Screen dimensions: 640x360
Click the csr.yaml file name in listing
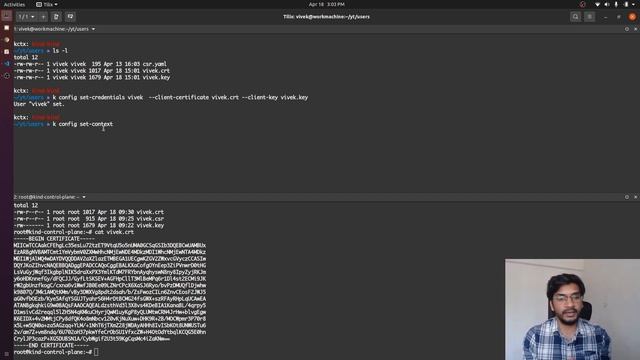tap(154, 64)
